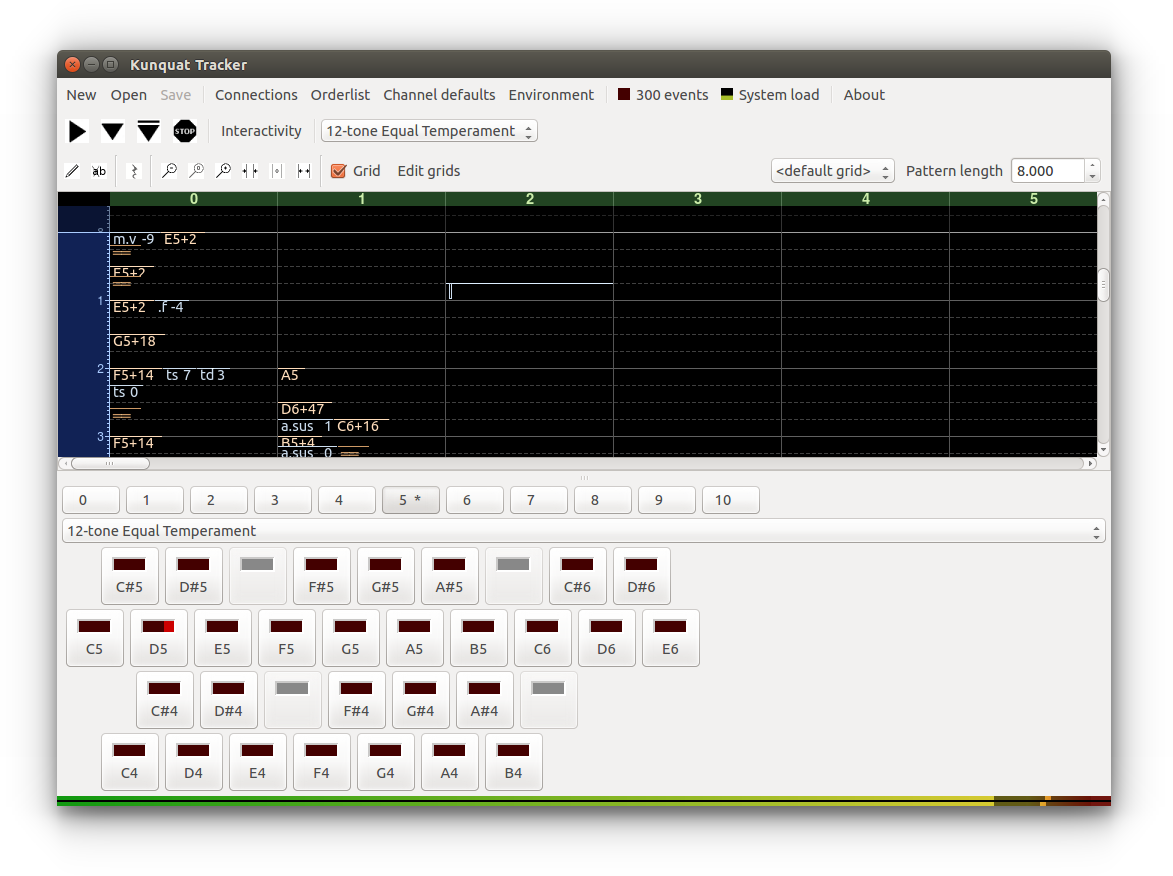Increase pattern length with the up arrow
Image resolution: width=1173 pixels, height=876 pixels.
point(1092,165)
